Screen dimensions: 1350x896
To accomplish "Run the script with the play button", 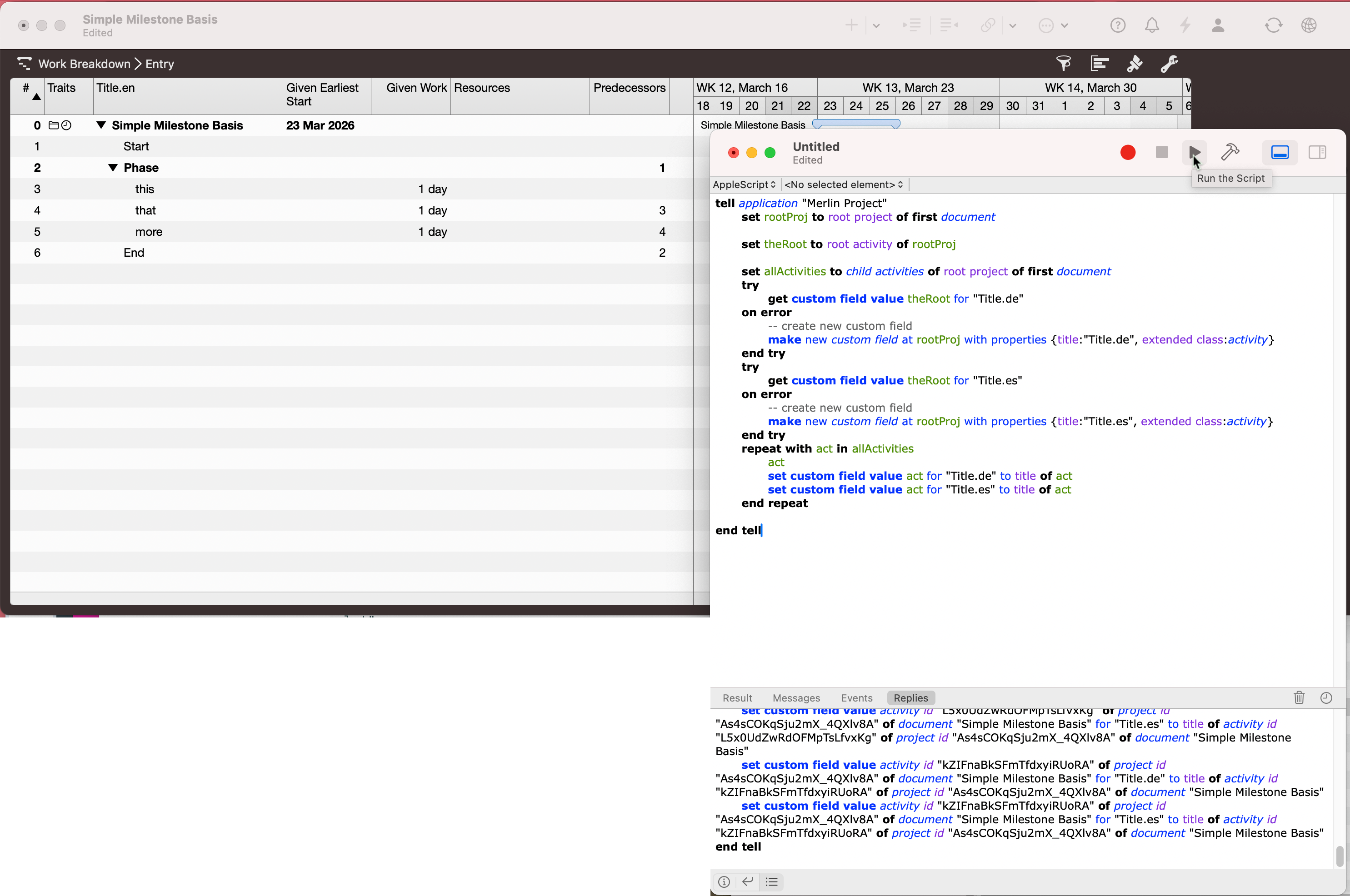I will point(1194,153).
